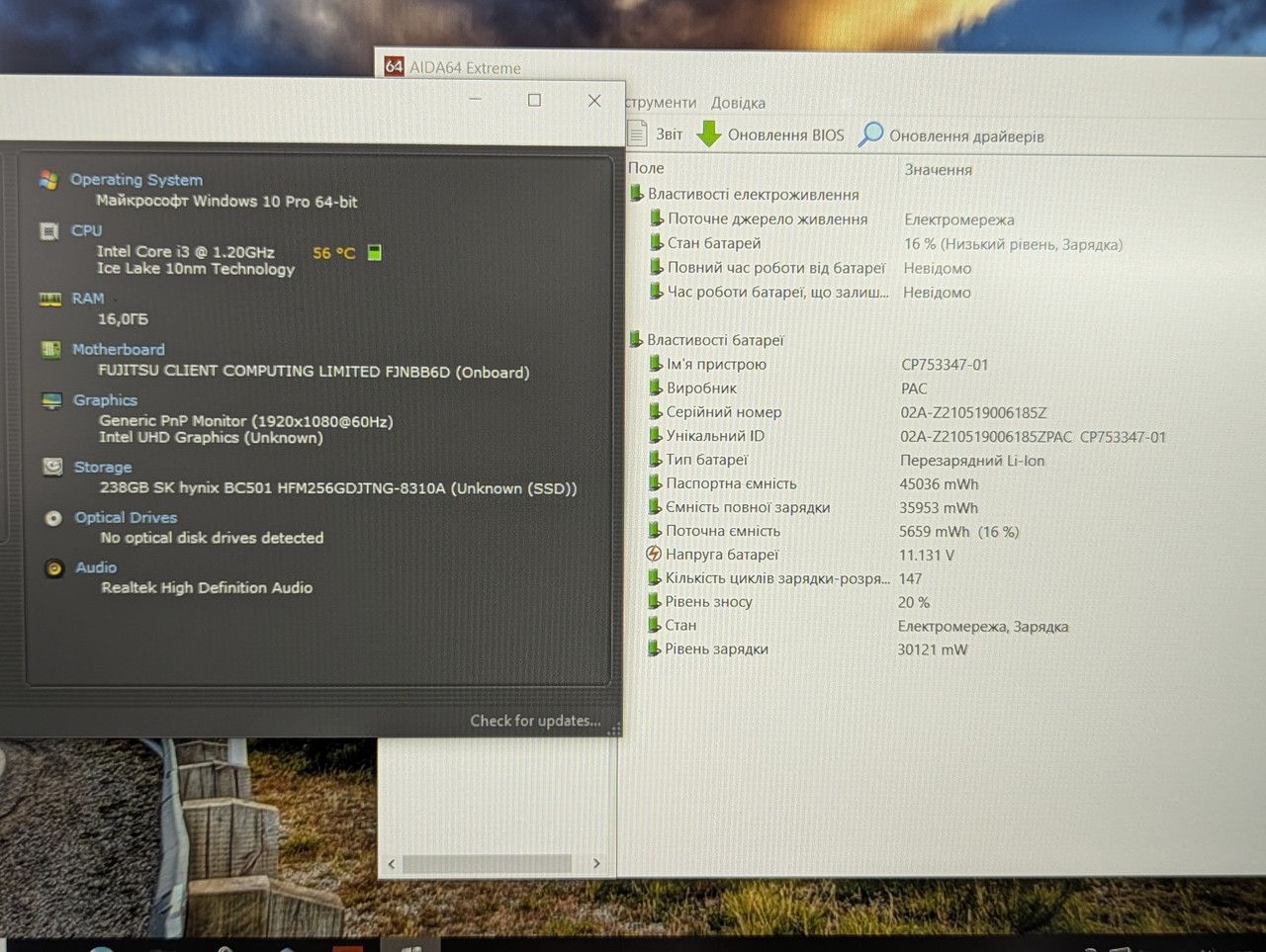Click the value Електромережа, Зарядка
This screenshot has height=952, width=1266.
pos(983,627)
